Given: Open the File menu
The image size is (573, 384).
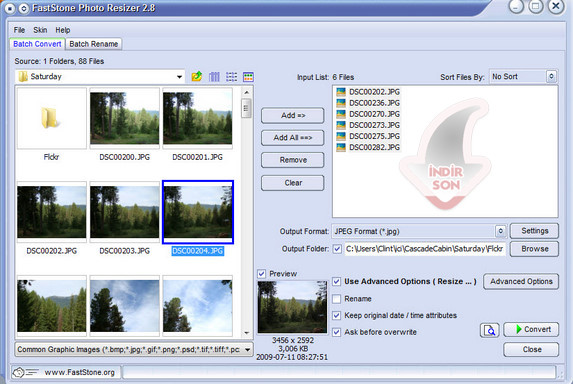Looking at the screenshot, I should pos(19,30).
